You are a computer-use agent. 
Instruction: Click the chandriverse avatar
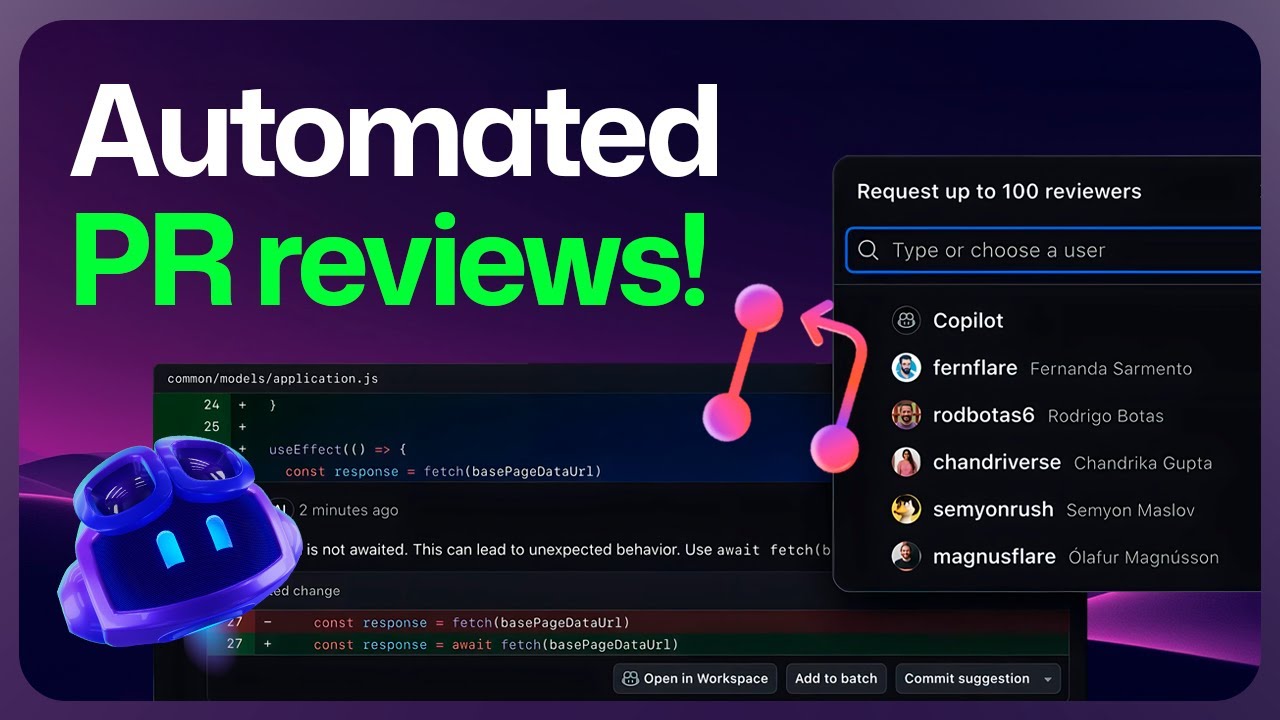[x=906, y=462]
